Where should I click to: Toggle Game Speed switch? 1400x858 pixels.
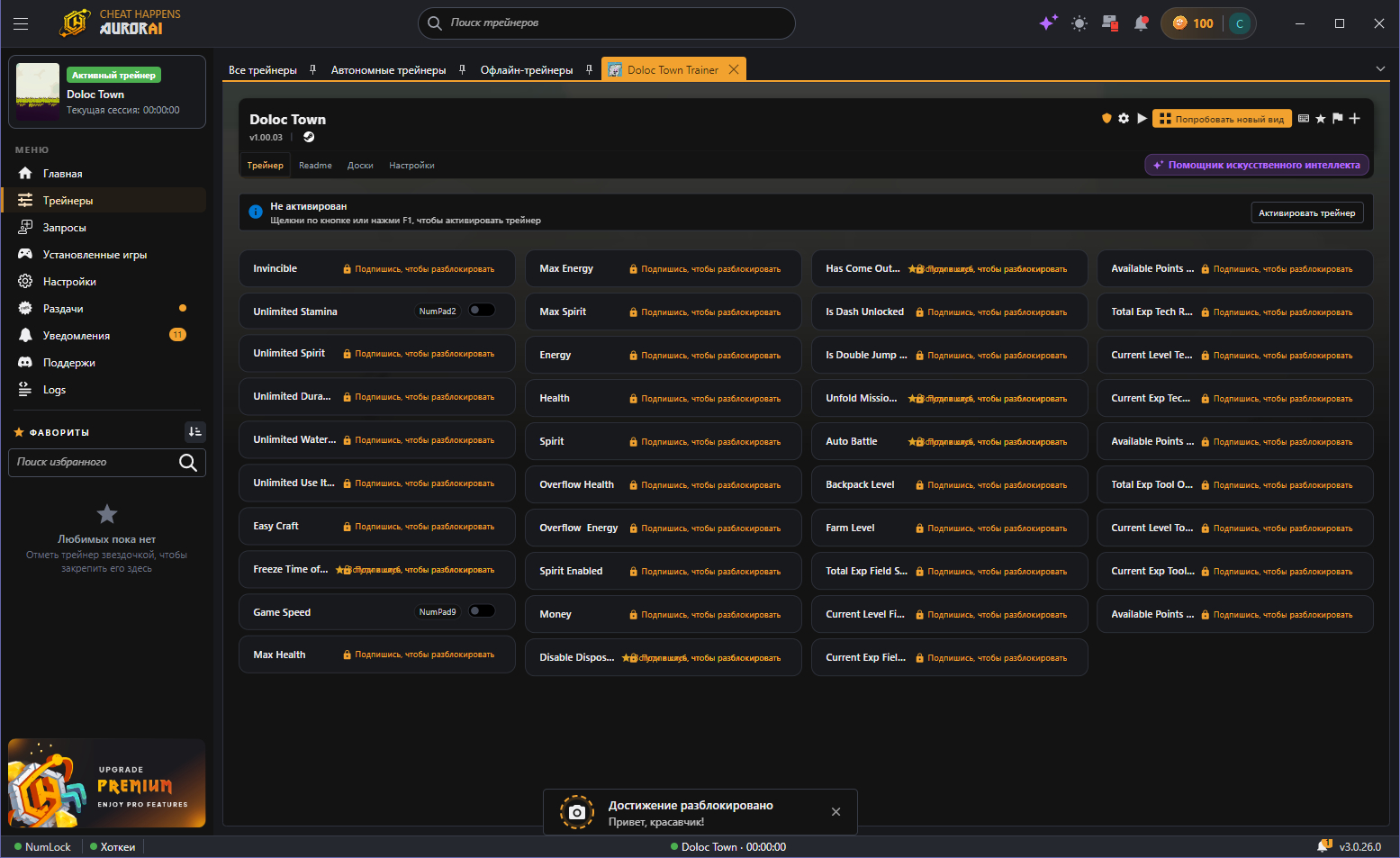coord(482,611)
